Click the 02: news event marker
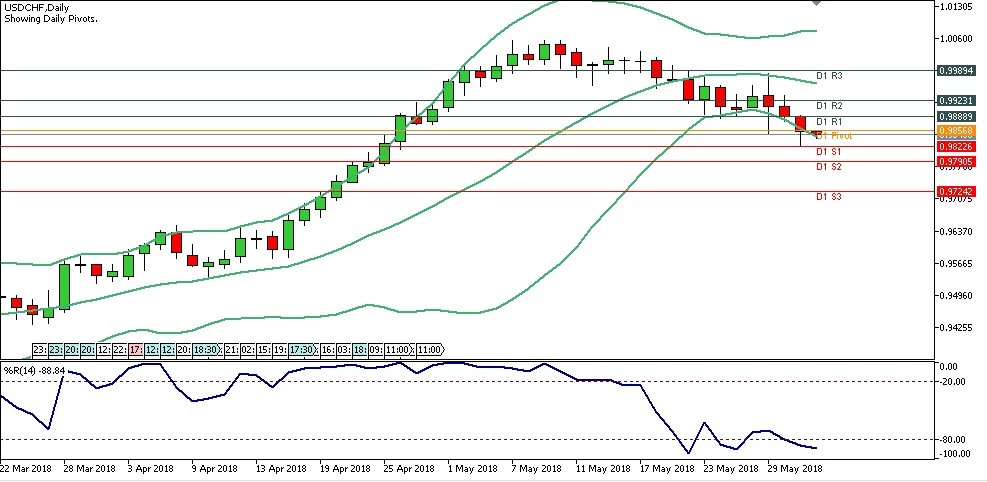This screenshot has height=482, width=987. coord(248,349)
